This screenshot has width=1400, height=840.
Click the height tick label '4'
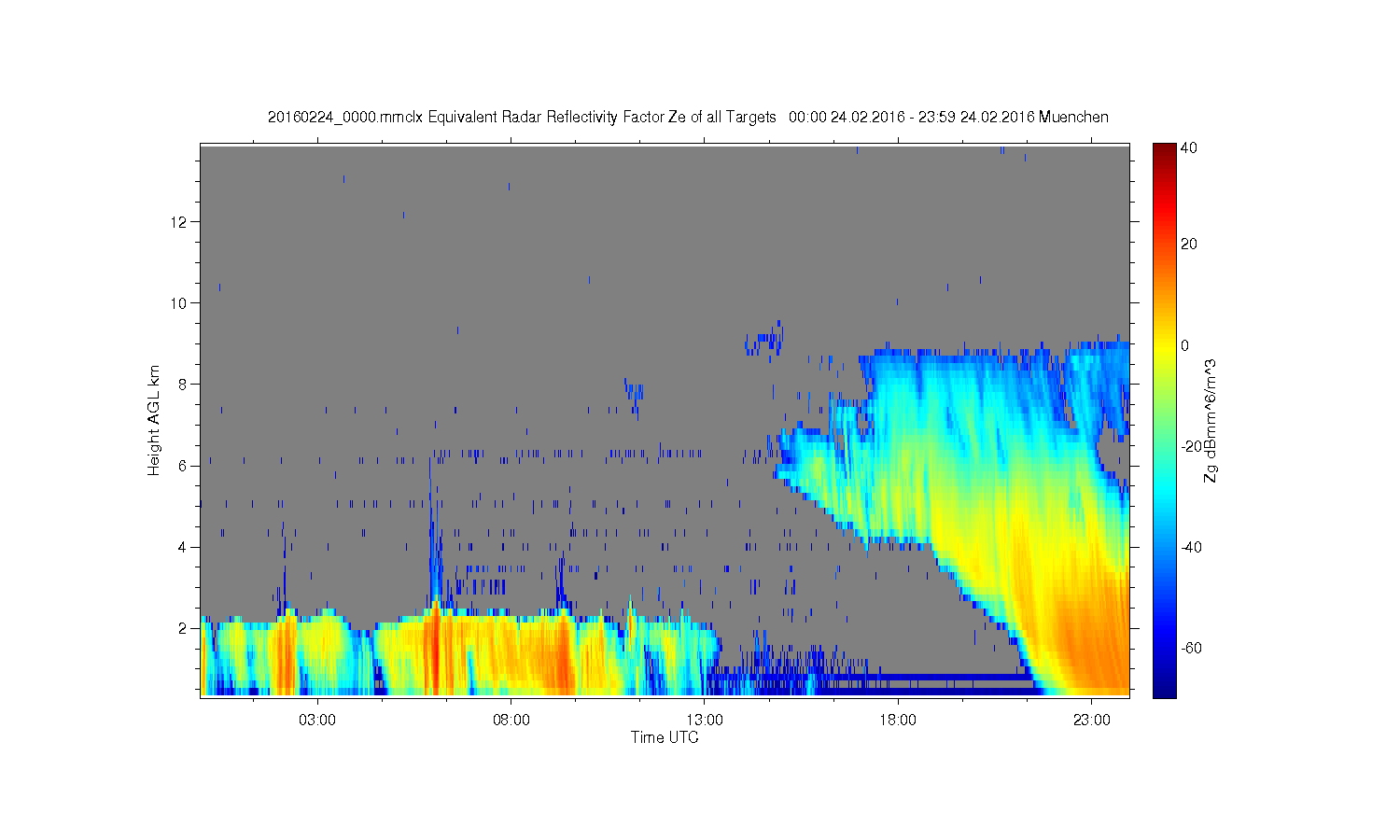pyautogui.click(x=183, y=547)
